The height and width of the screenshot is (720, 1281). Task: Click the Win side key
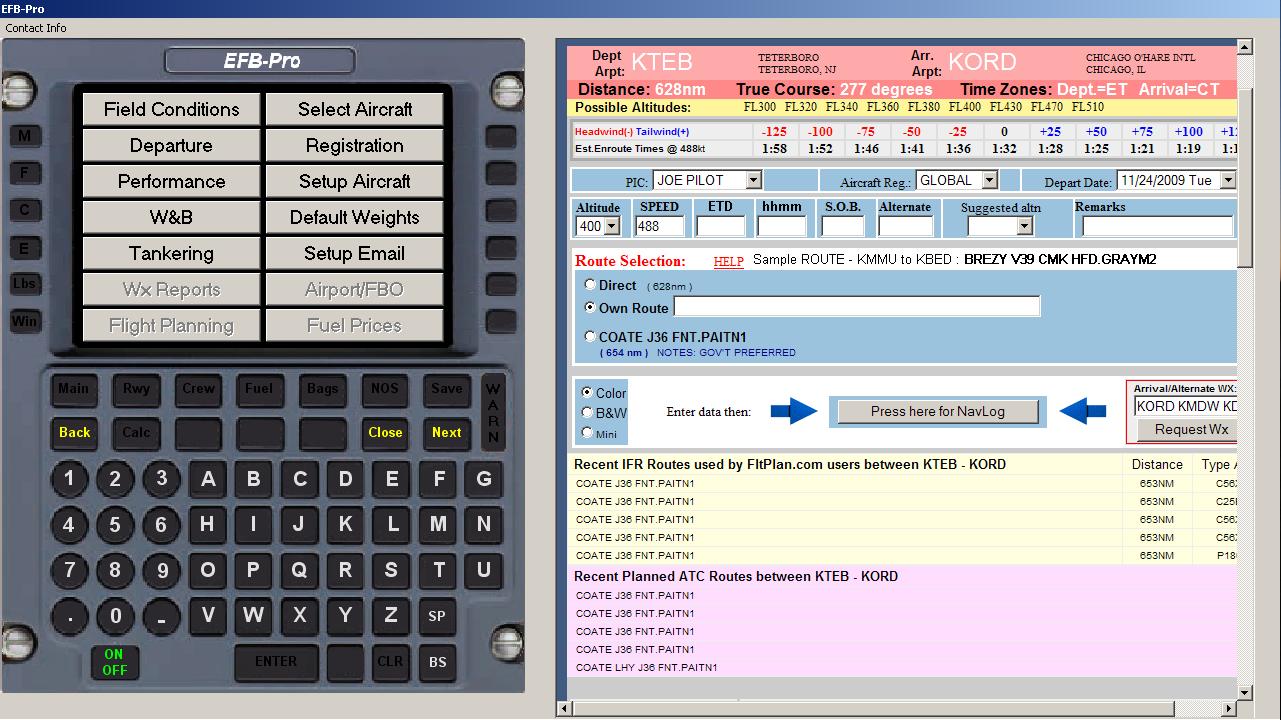25,321
